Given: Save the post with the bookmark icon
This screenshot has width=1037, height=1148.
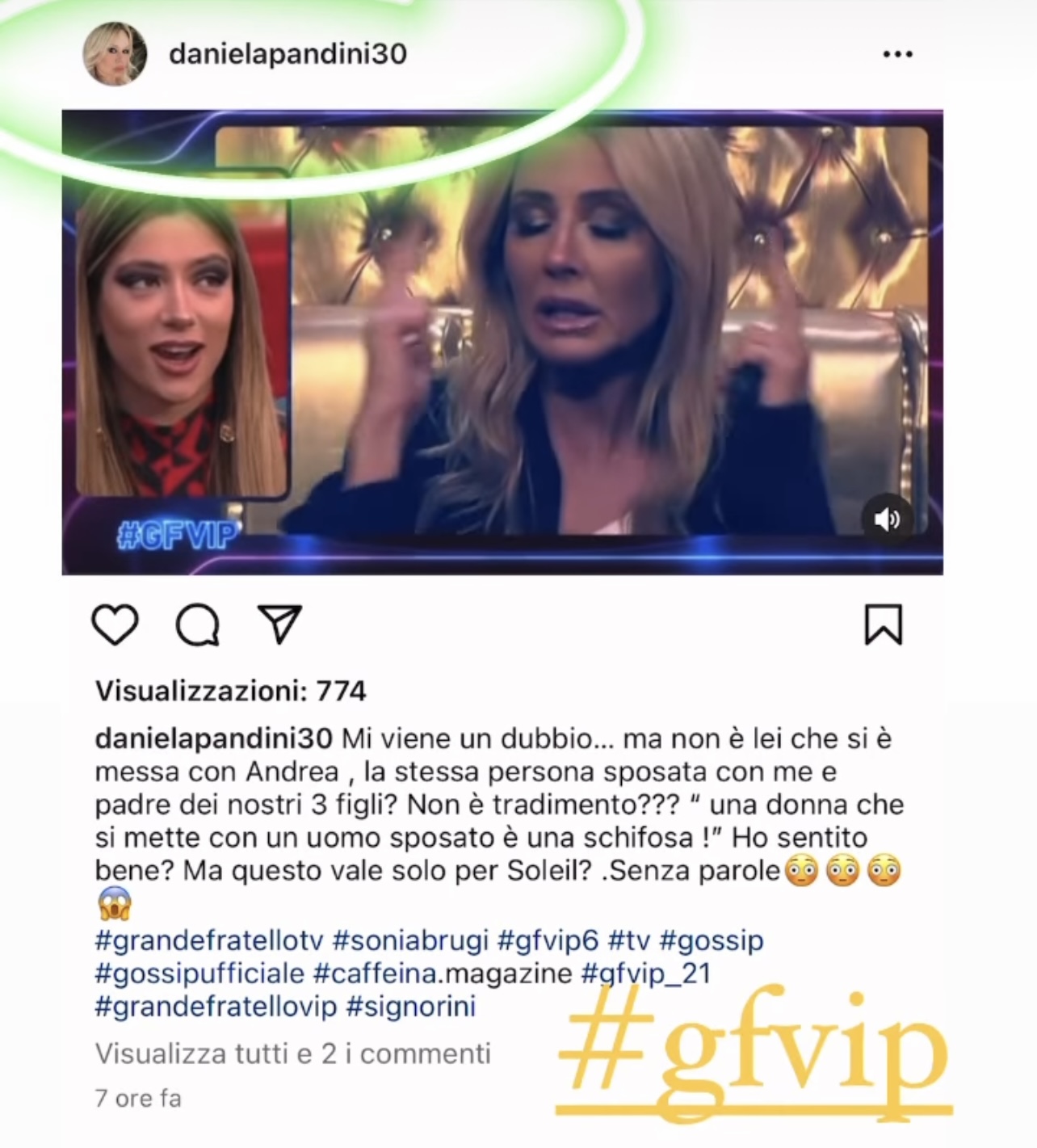Looking at the screenshot, I should [x=884, y=624].
